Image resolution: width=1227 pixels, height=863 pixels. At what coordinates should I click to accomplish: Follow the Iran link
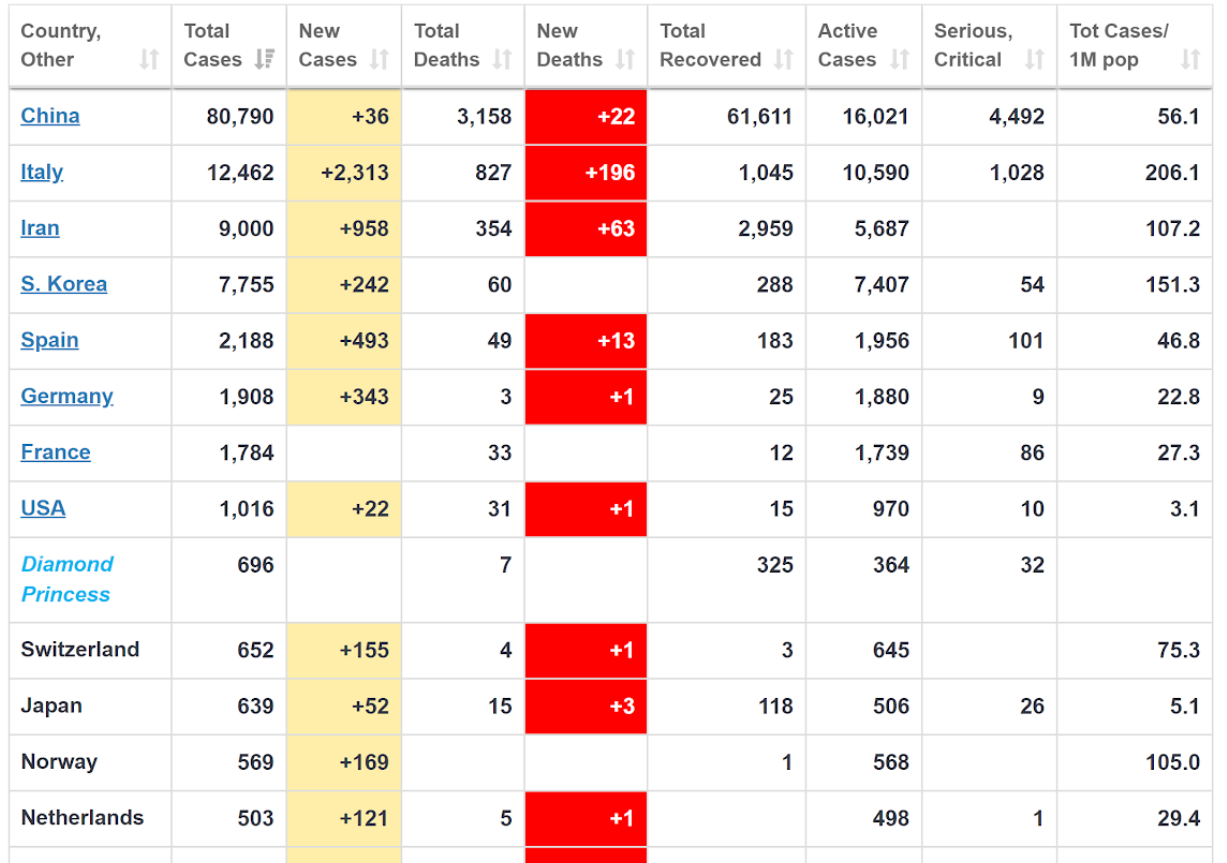(x=40, y=228)
